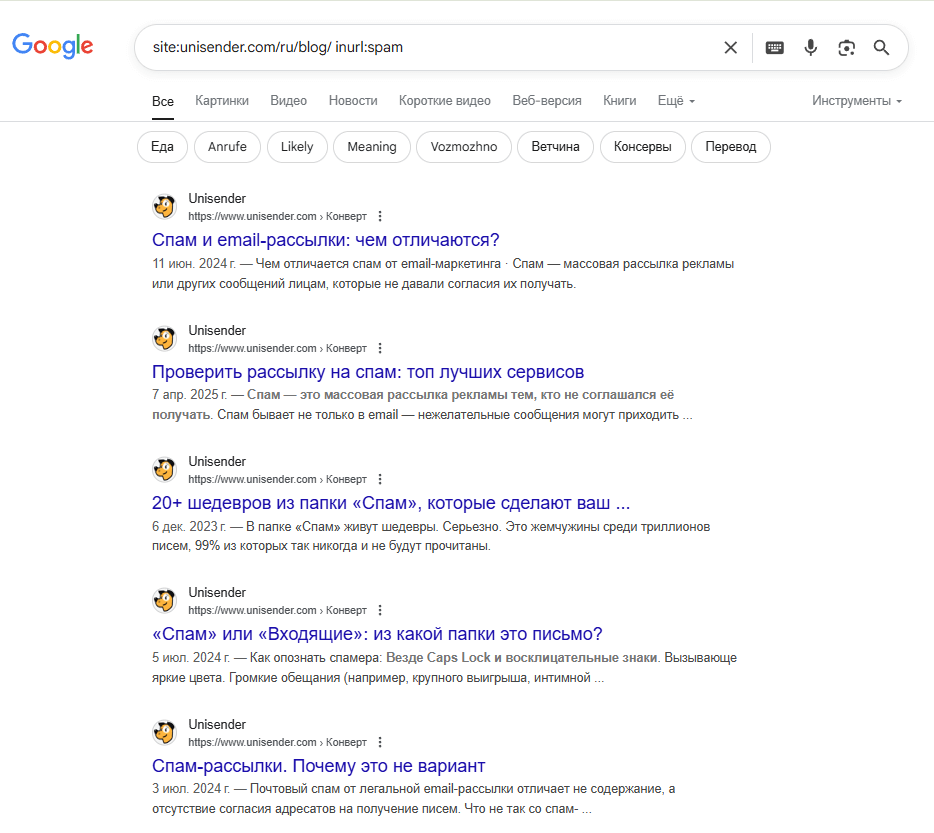Clear the search query with the X icon

[730, 48]
